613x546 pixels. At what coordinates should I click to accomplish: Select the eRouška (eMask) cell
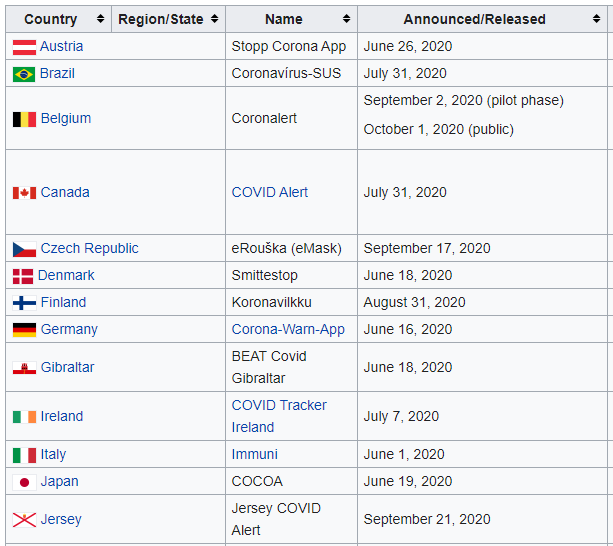(x=292, y=248)
